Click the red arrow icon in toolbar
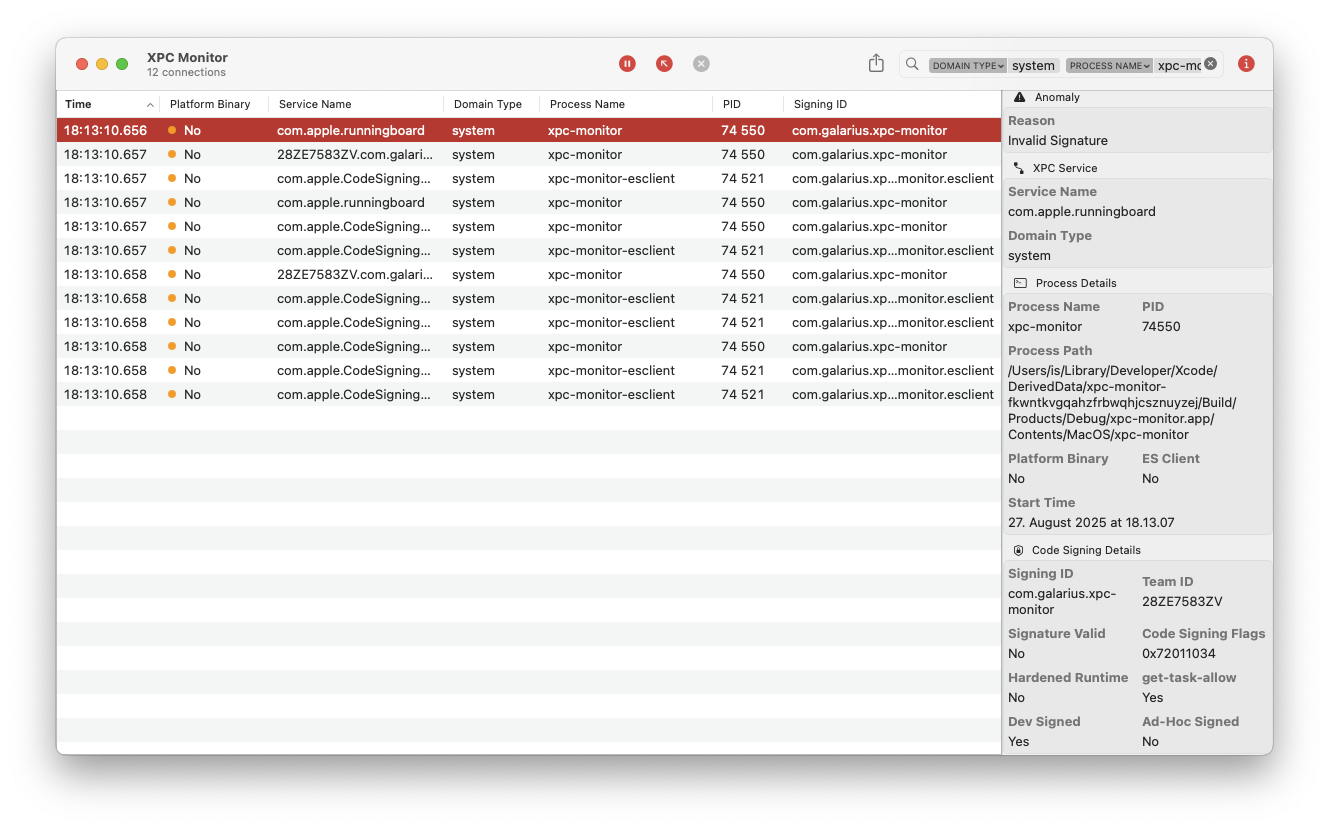This screenshot has height=829, width=1329. [664, 63]
